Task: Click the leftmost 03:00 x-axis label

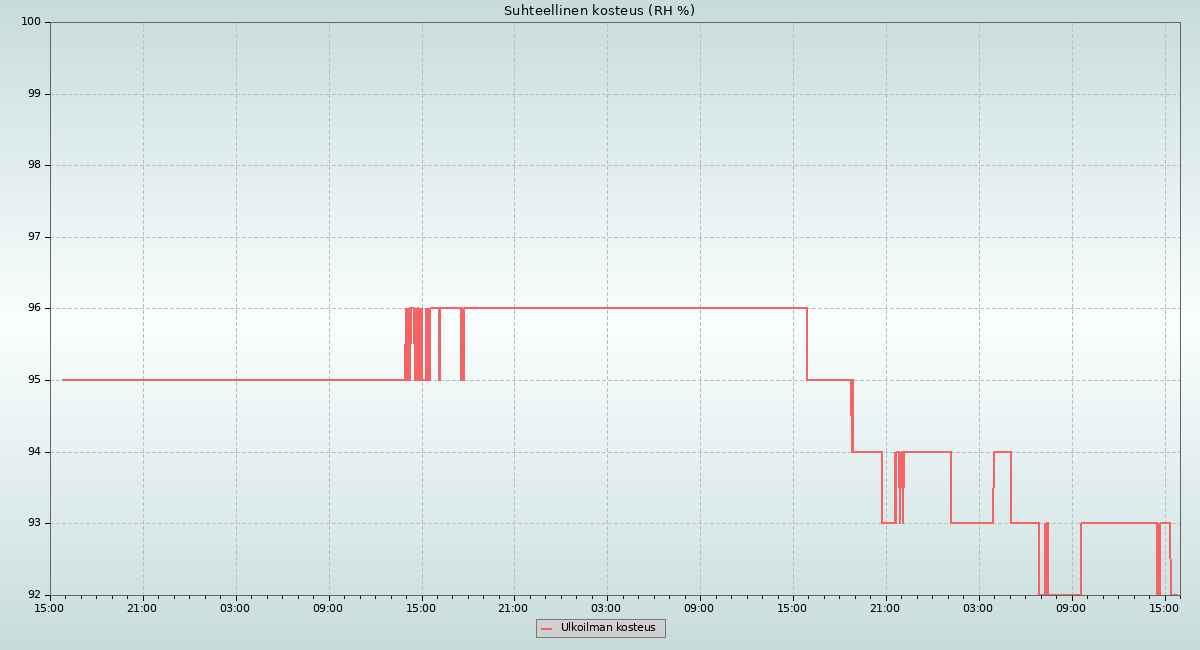Action: pos(235,608)
